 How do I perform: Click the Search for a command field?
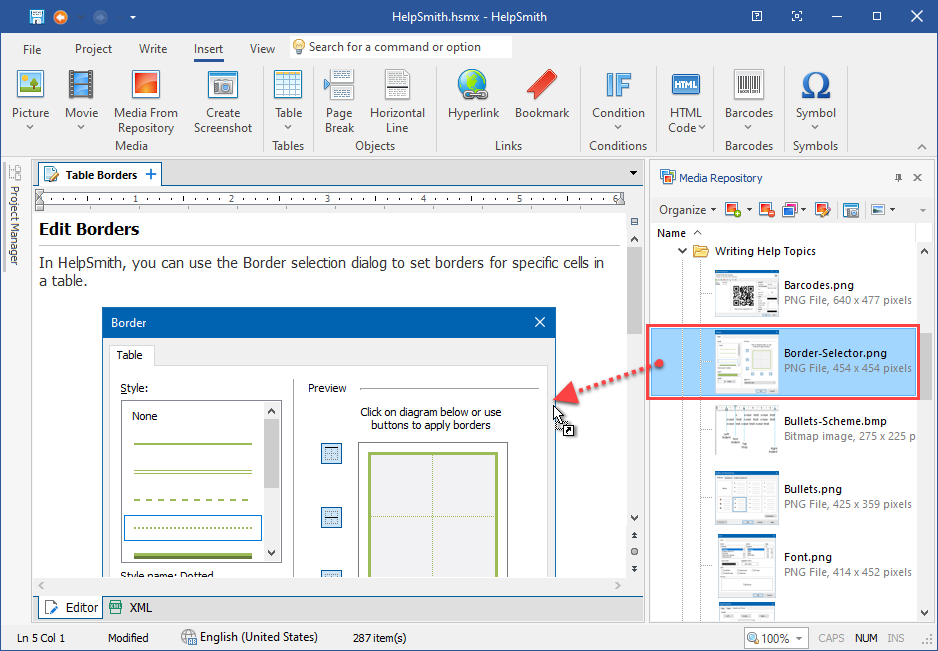click(x=401, y=47)
